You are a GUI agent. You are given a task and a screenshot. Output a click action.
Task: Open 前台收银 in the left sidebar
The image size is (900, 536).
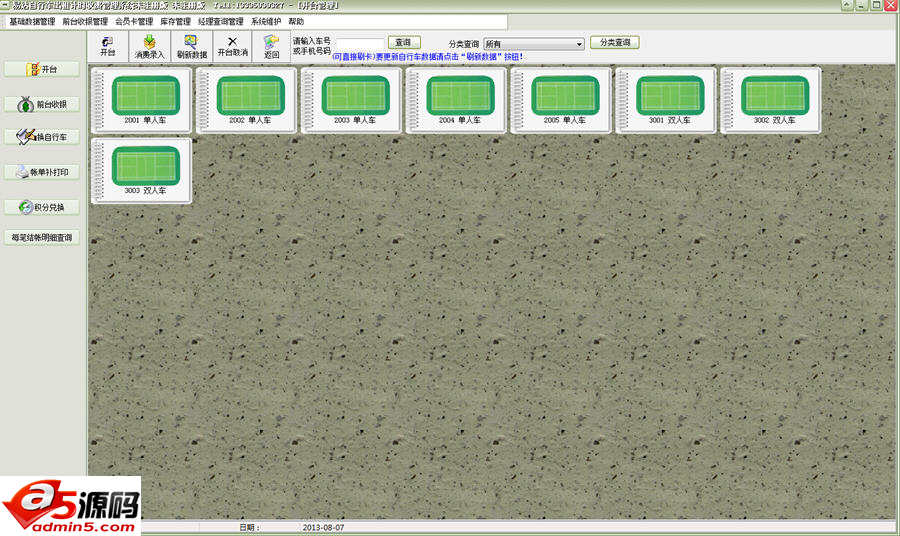point(43,104)
